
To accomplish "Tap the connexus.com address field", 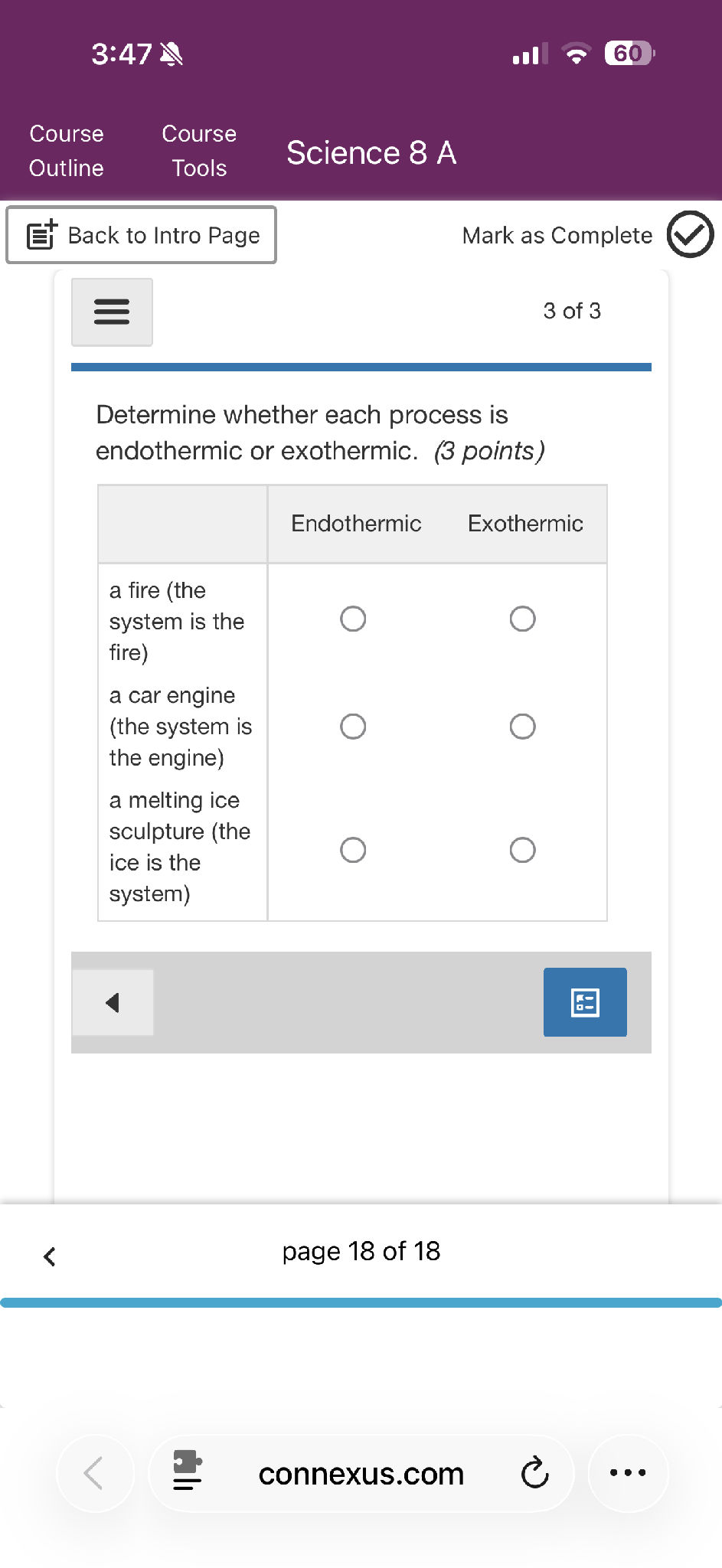I will (x=361, y=1474).
